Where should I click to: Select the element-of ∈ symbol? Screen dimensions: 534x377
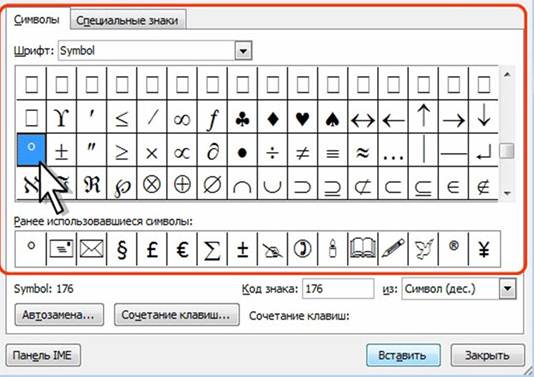[x=453, y=183]
